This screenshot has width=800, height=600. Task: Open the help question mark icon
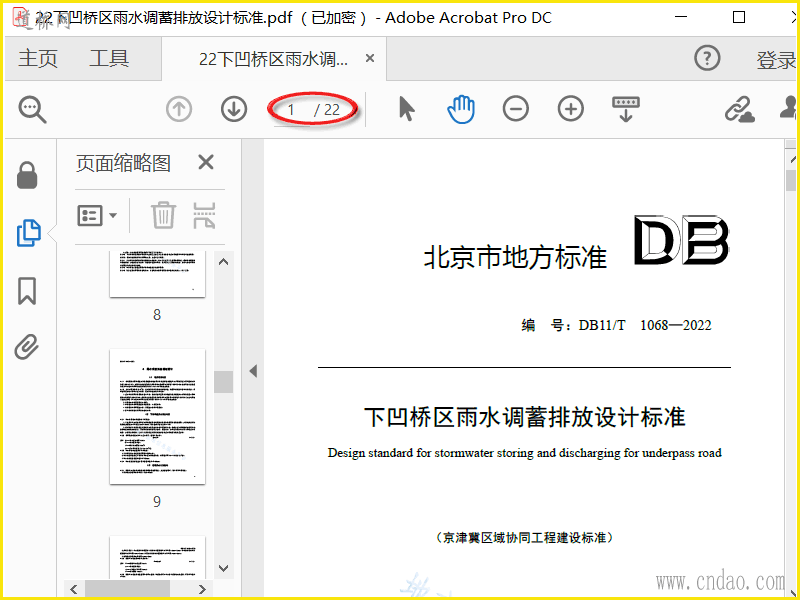point(707,58)
